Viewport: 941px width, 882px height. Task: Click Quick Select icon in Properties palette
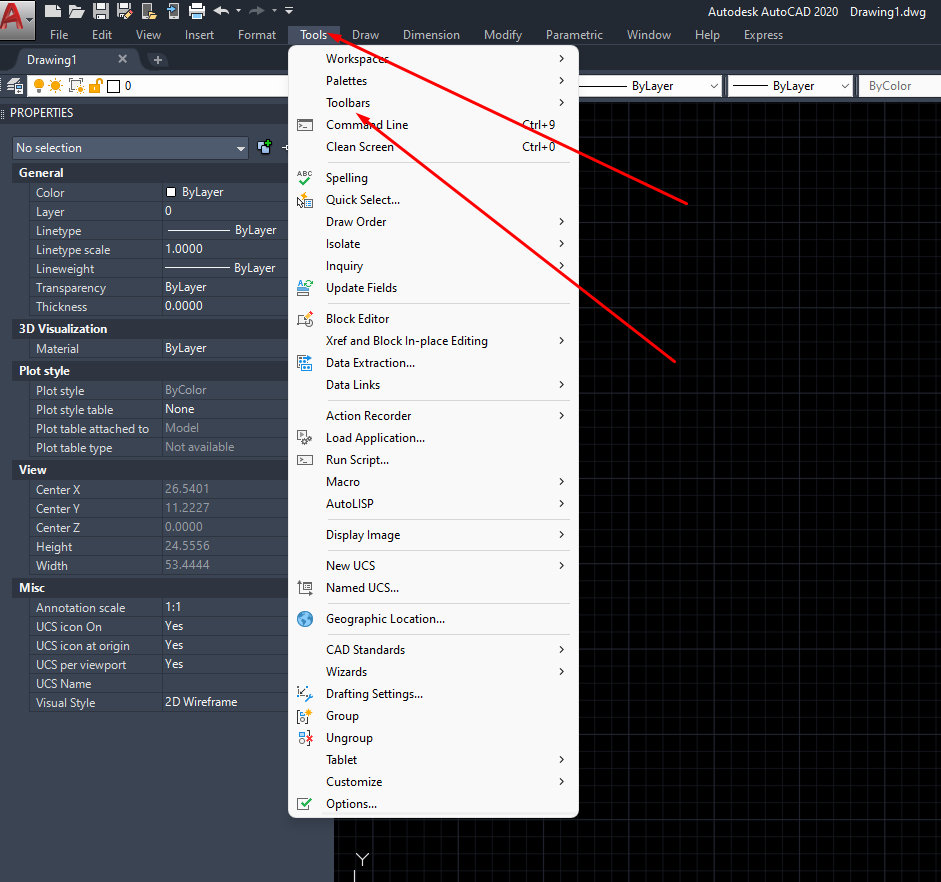(x=264, y=147)
